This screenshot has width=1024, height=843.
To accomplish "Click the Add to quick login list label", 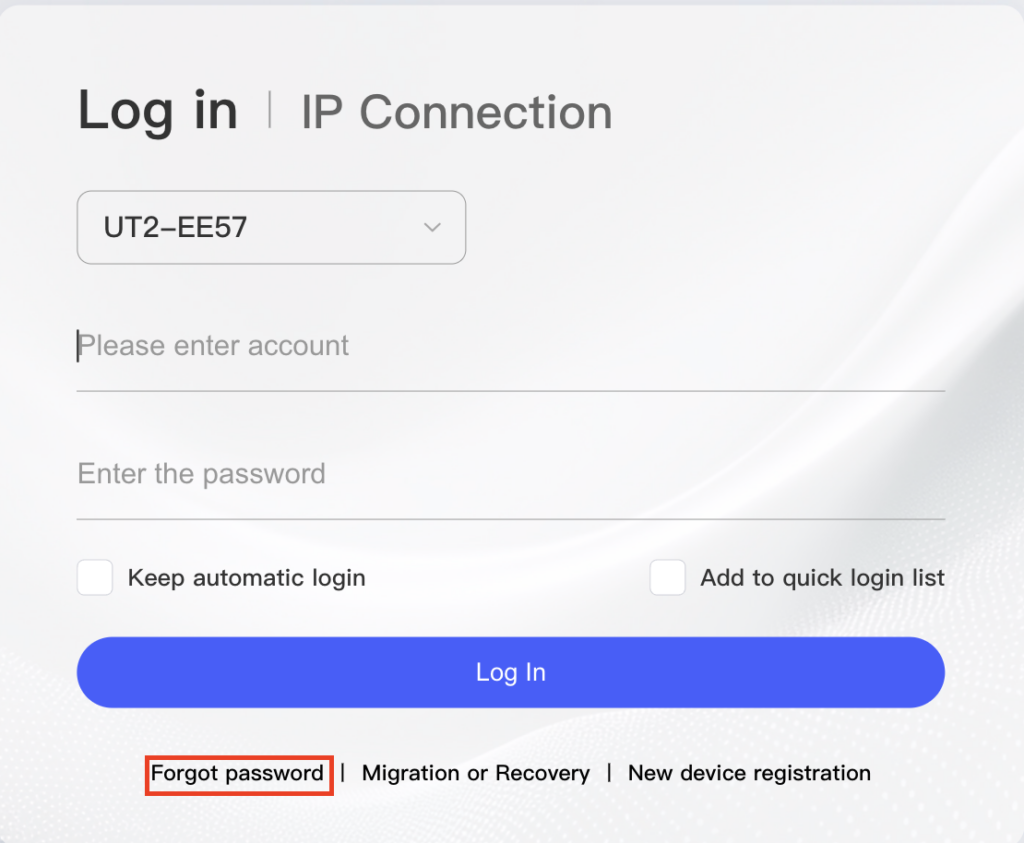I will [x=822, y=578].
